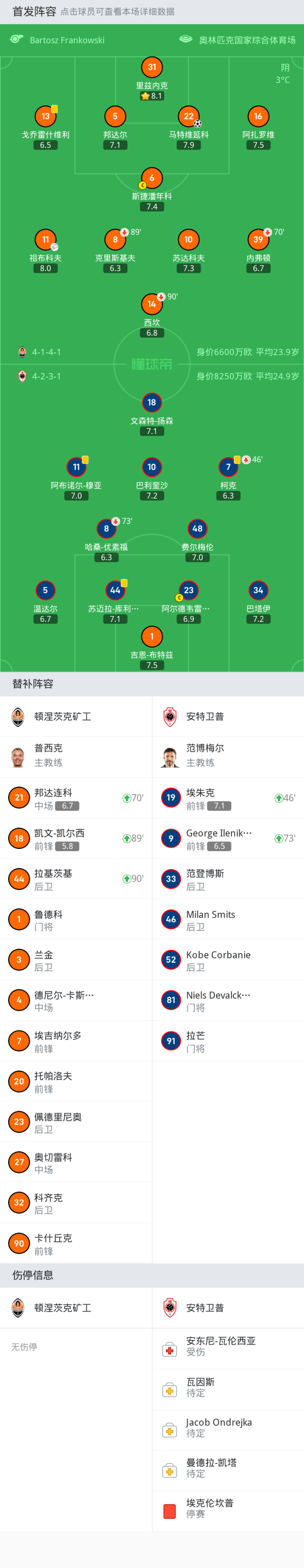Click the Antwerp logo beside 4-2-3-1
The image size is (304, 1568).
point(22,376)
